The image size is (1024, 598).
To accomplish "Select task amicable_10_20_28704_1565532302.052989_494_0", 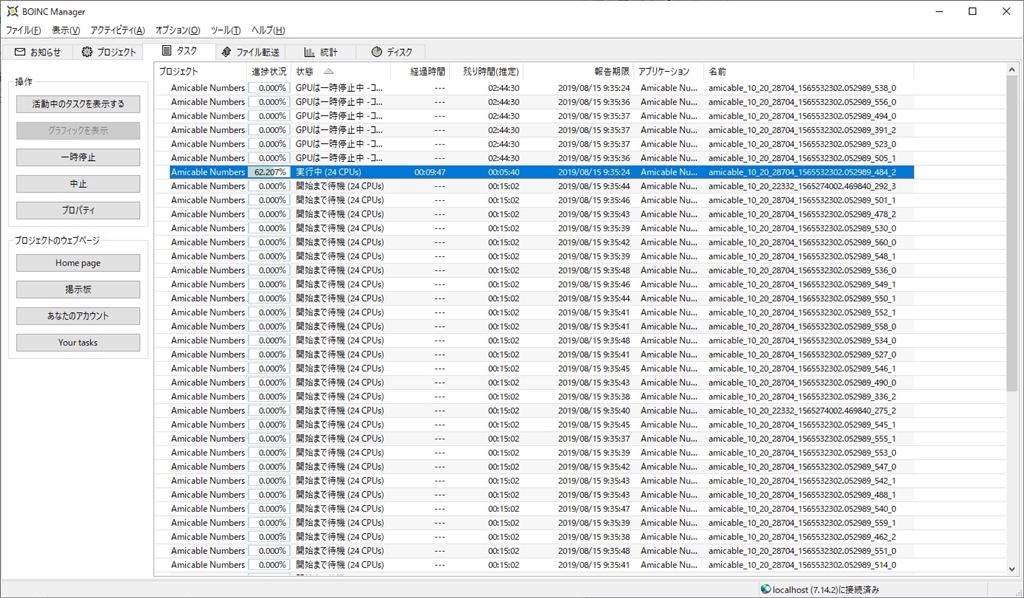I will 534,116.
